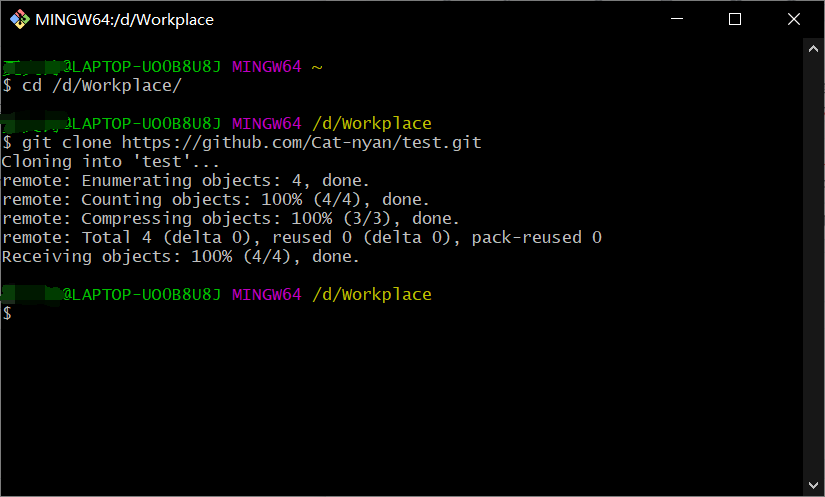Click the last empty $ prompt line
Screen dimensions: 825x497
[x=7, y=314]
